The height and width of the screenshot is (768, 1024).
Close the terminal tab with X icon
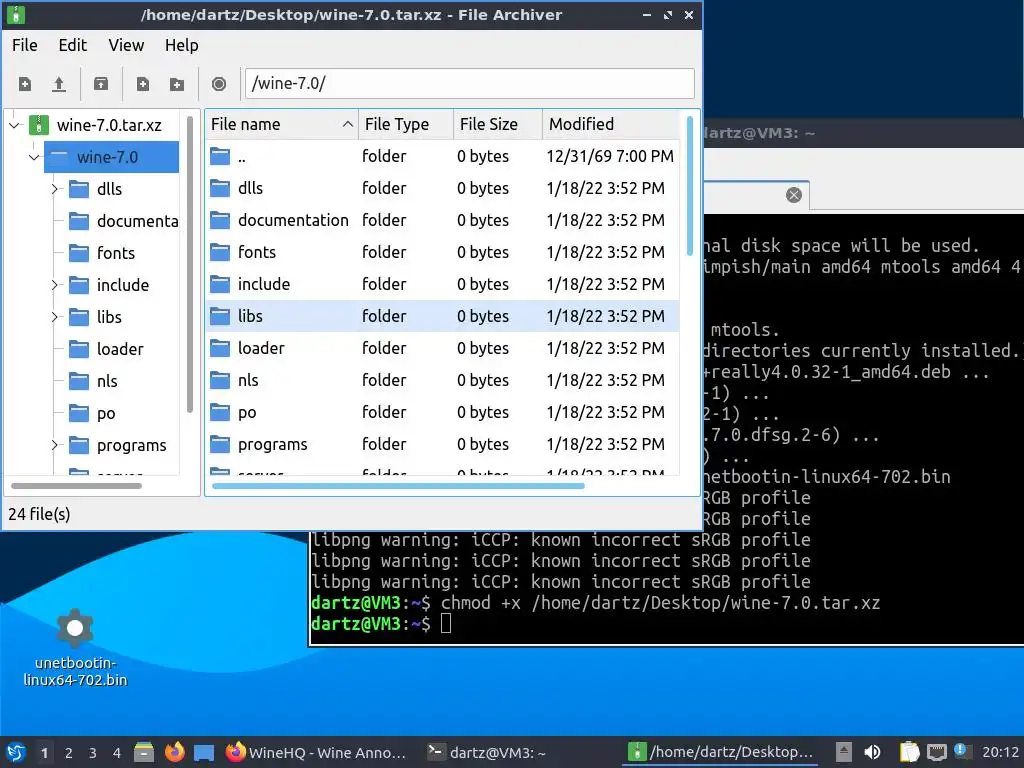pos(793,195)
